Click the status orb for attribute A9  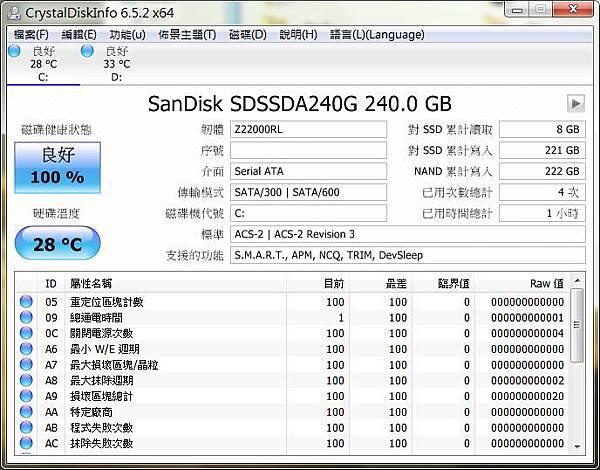pos(26,396)
